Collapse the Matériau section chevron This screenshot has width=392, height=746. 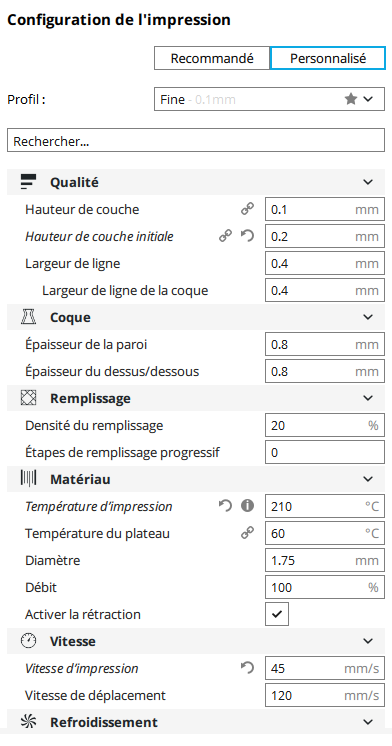368,479
